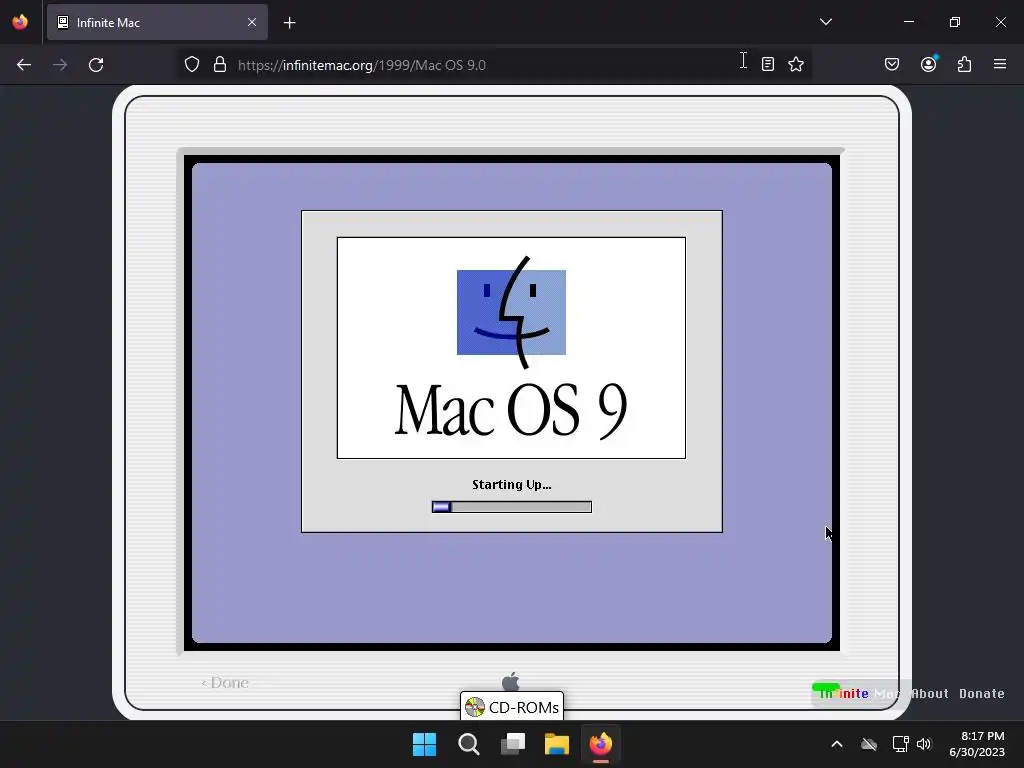Click the forward navigation arrow
1024x768 pixels.
coord(60,65)
